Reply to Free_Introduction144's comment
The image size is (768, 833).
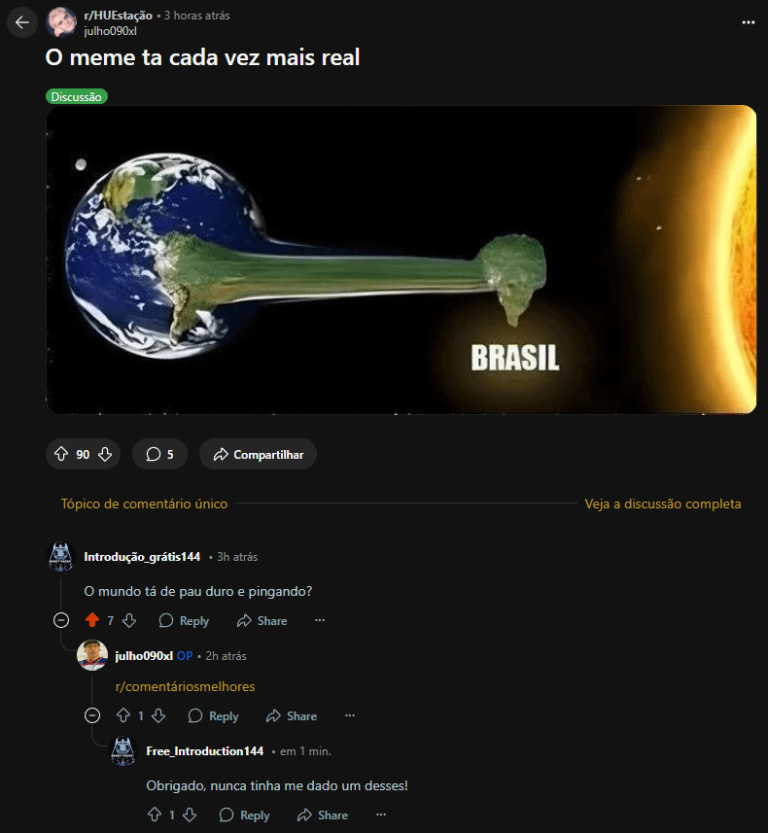(245, 815)
